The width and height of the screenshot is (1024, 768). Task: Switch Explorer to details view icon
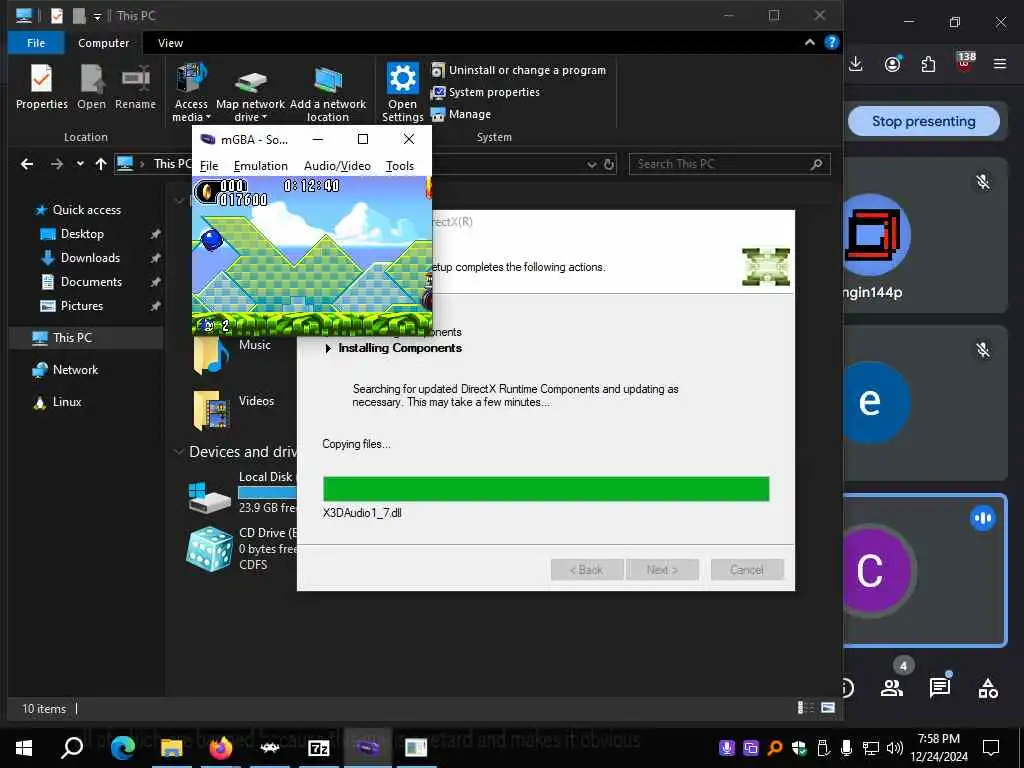[x=806, y=708]
